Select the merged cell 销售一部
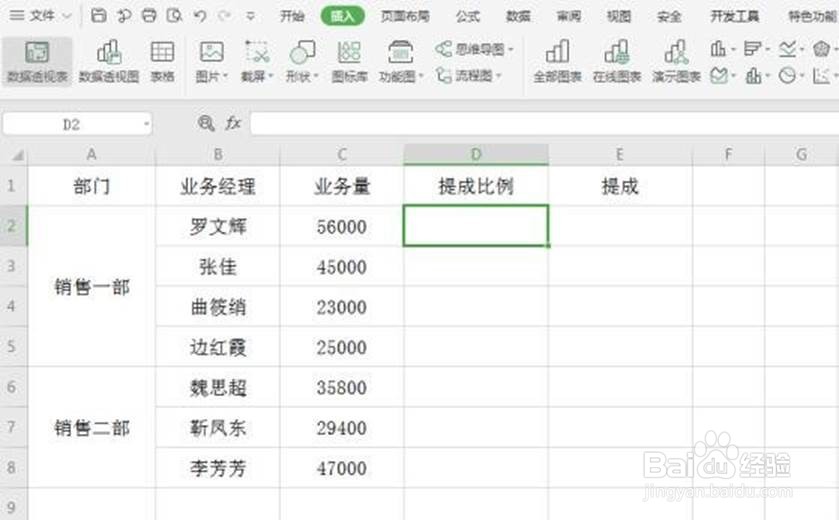This screenshot has width=839, height=520. (x=91, y=287)
